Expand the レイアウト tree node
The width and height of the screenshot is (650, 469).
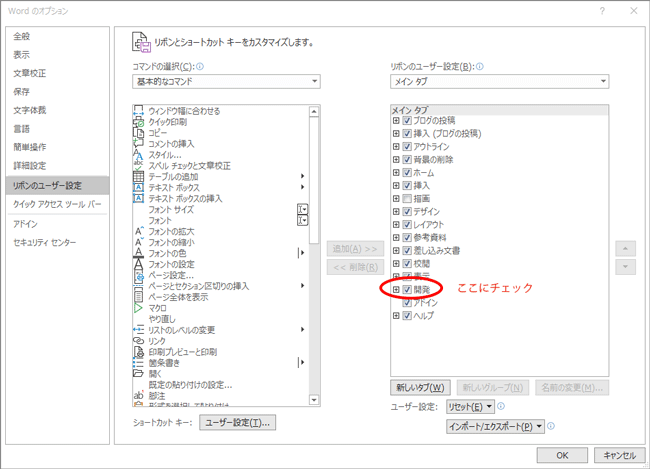[x=396, y=225]
